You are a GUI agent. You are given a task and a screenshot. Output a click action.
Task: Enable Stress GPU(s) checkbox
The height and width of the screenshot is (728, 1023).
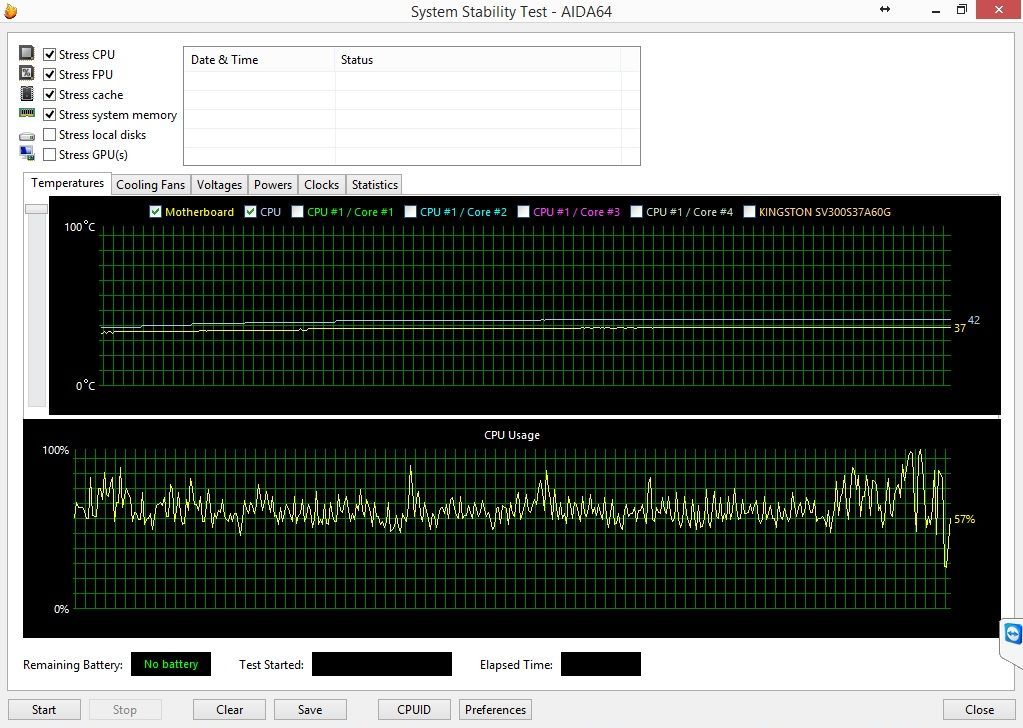point(50,155)
